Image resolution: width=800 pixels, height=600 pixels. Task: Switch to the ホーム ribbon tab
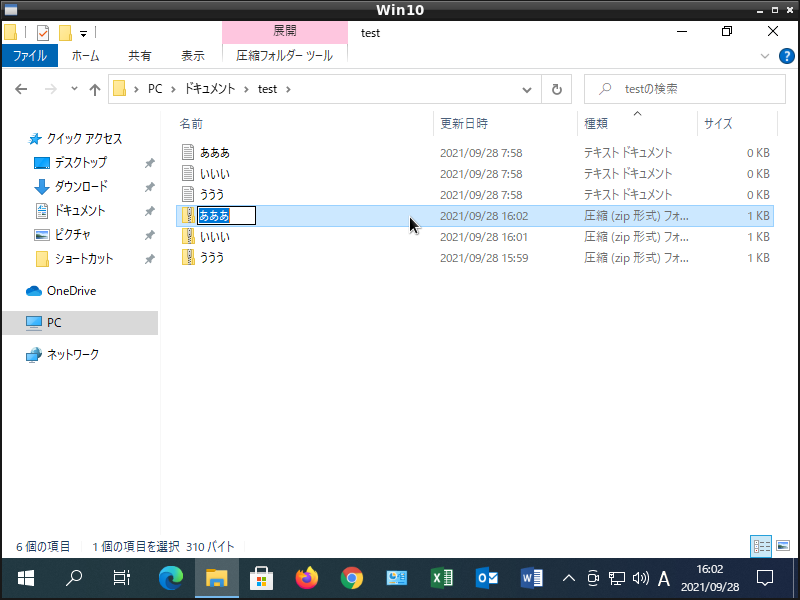85,56
